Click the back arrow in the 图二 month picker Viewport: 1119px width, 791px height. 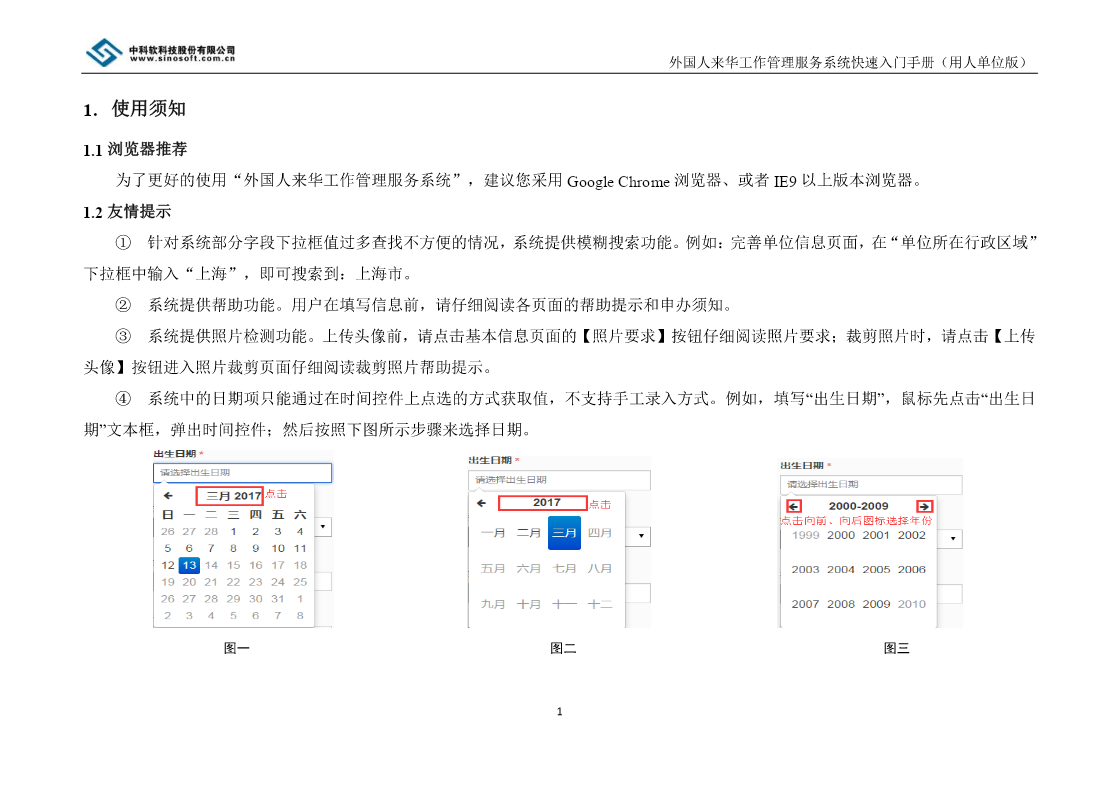coord(482,503)
